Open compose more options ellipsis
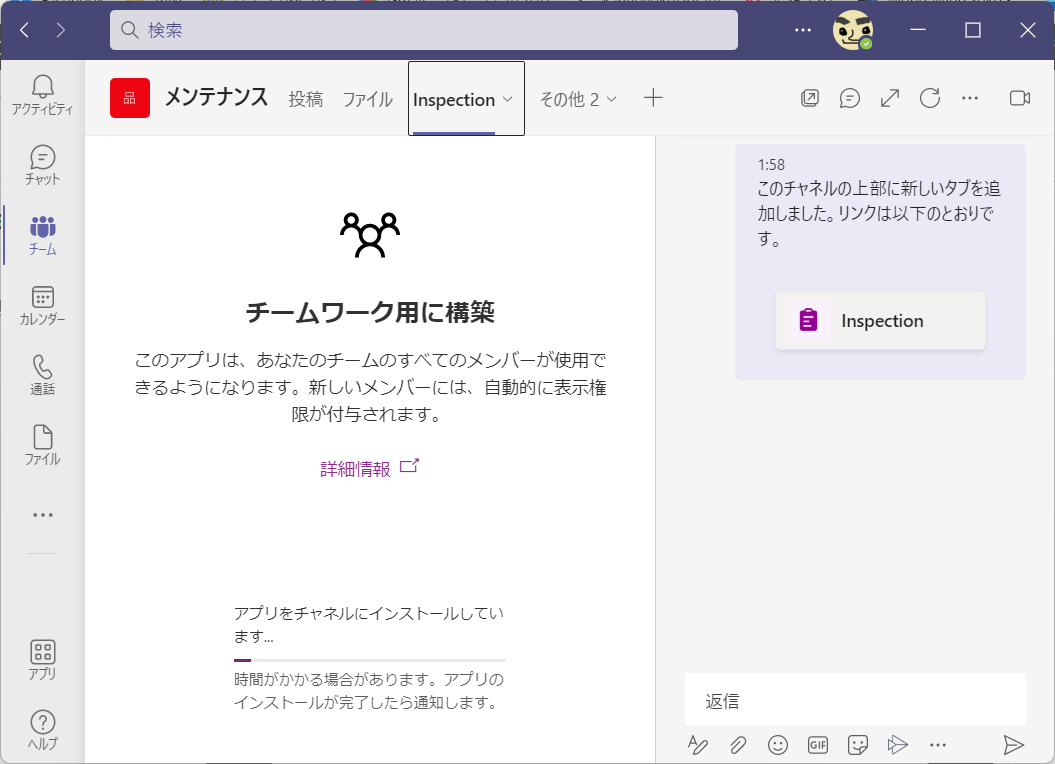The width and height of the screenshot is (1055, 764). pyautogui.click(x=938, y=744)
